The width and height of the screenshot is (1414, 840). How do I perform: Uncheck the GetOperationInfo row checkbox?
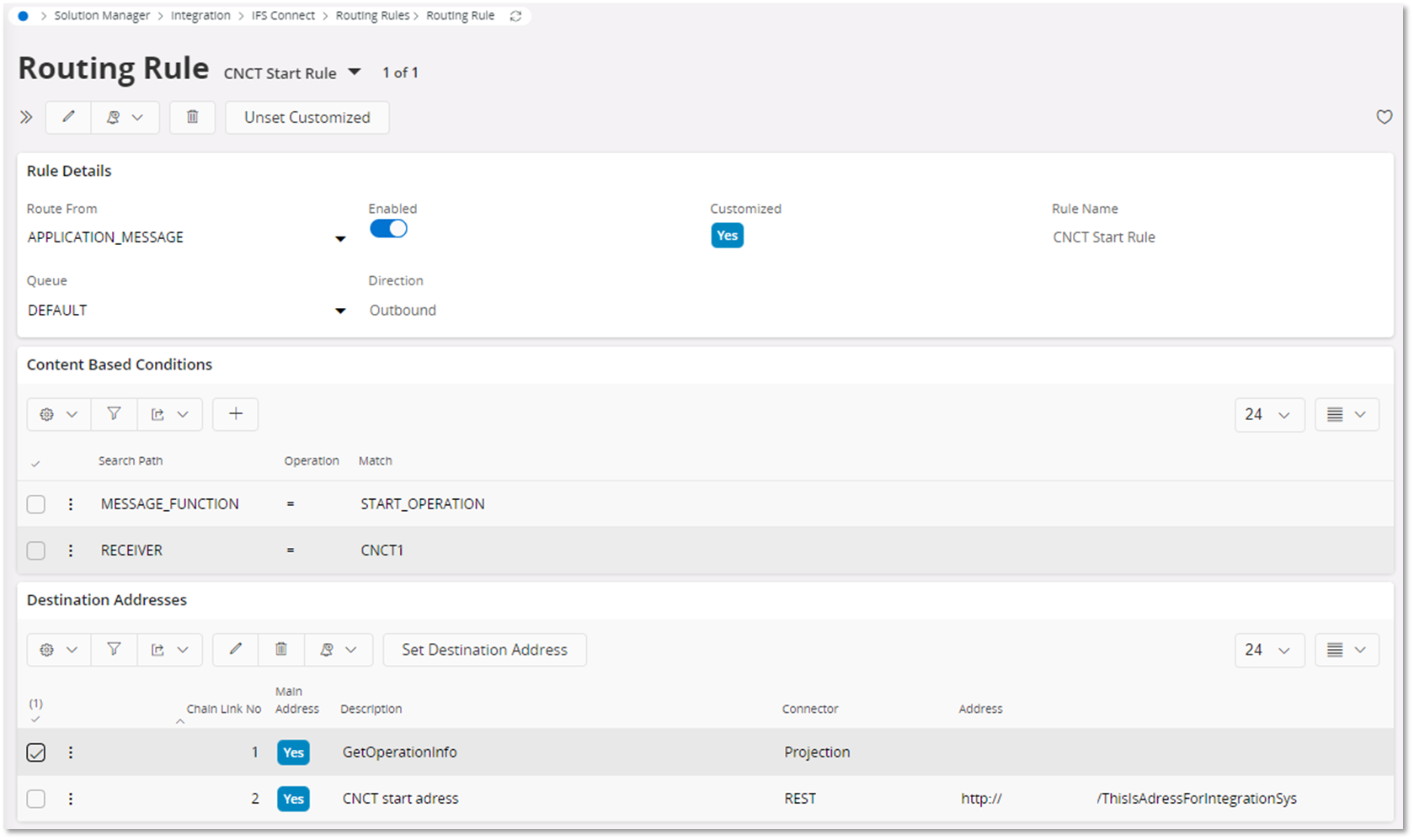(35, 752)
